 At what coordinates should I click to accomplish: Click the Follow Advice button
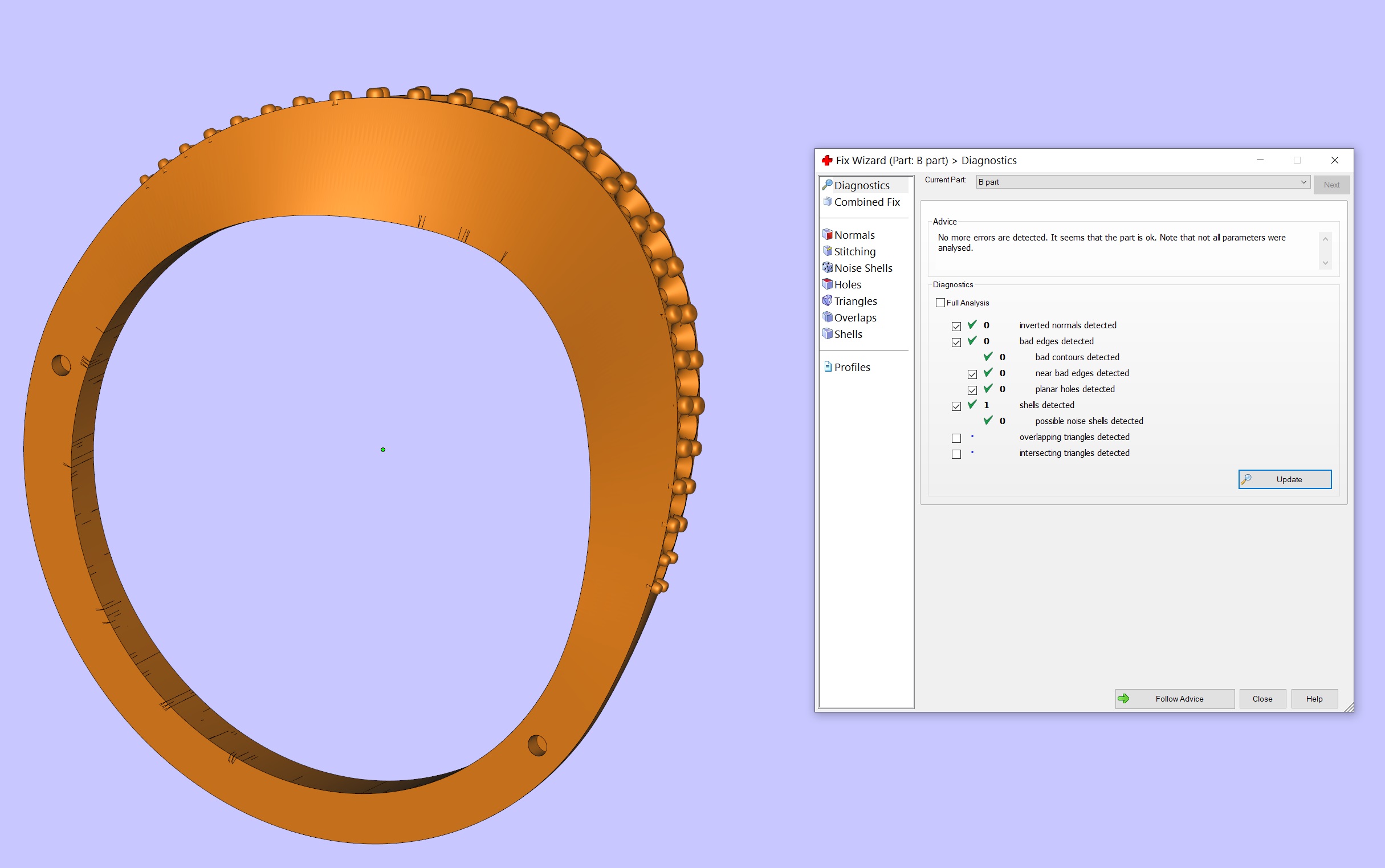[1174, 699]
